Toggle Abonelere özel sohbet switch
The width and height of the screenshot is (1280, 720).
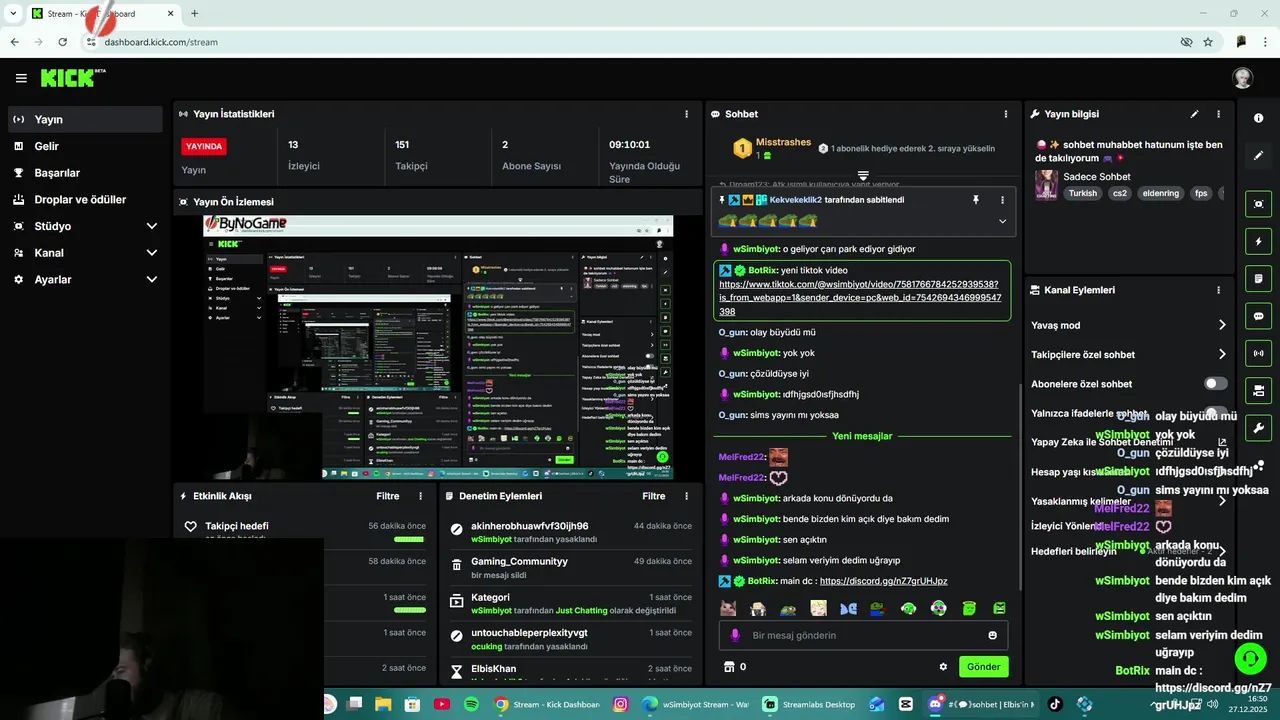(x=1215, y=384)
